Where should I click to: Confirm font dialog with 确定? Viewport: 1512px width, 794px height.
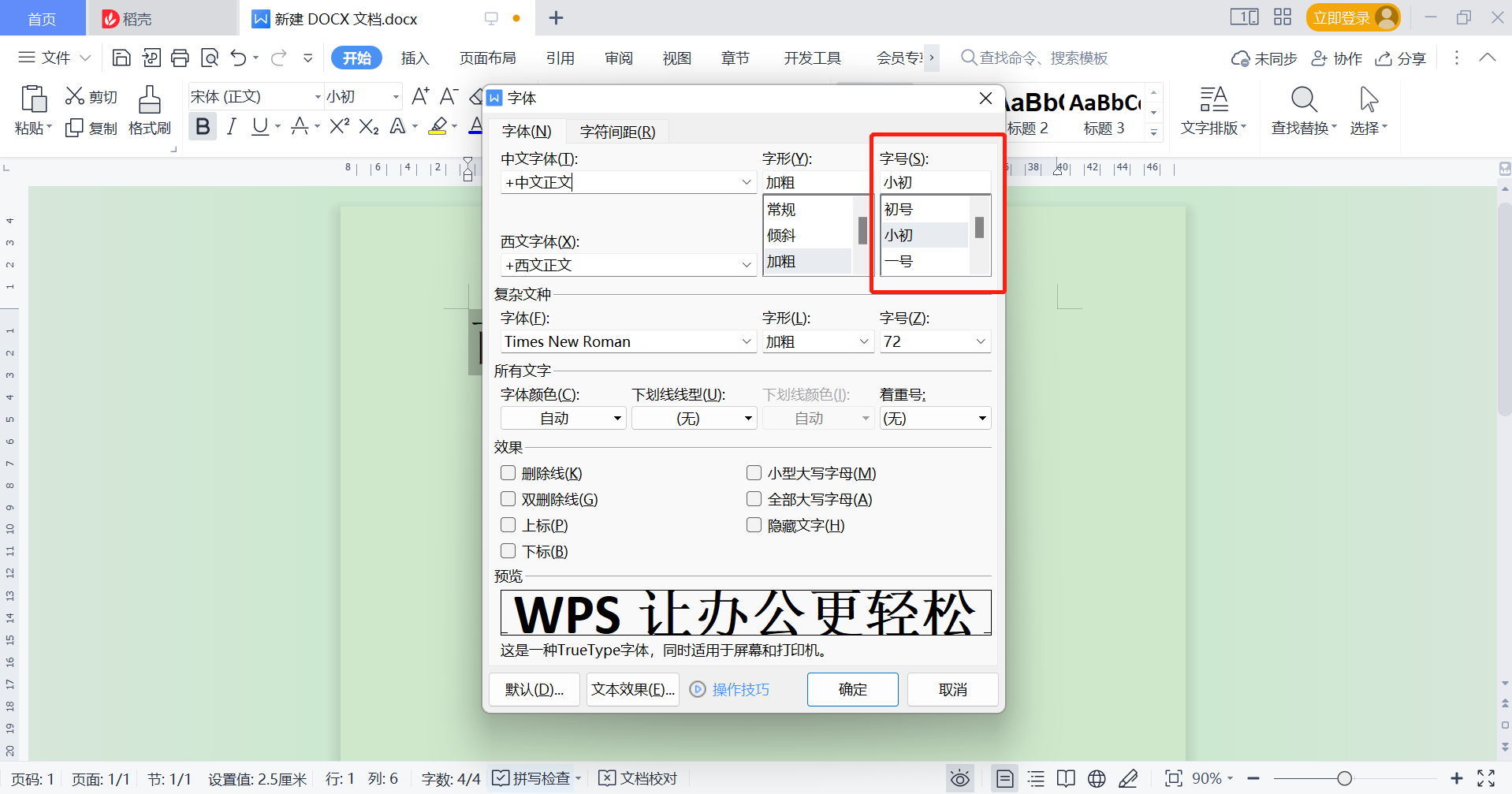[x=852, y=689]
